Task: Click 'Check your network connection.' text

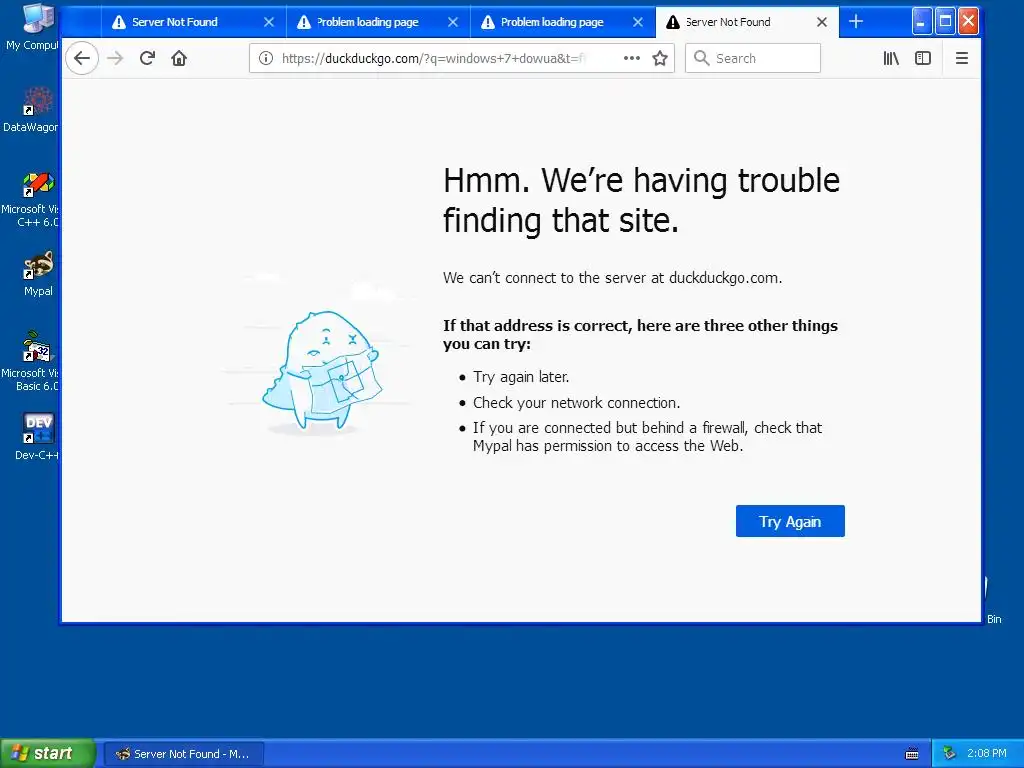Action: (x=577, y=402)
